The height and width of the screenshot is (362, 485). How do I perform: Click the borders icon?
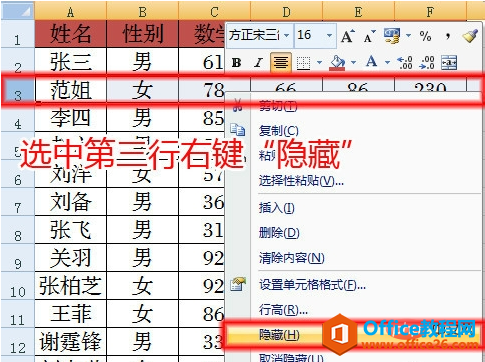pyautogui.click(x=303, y=63)
